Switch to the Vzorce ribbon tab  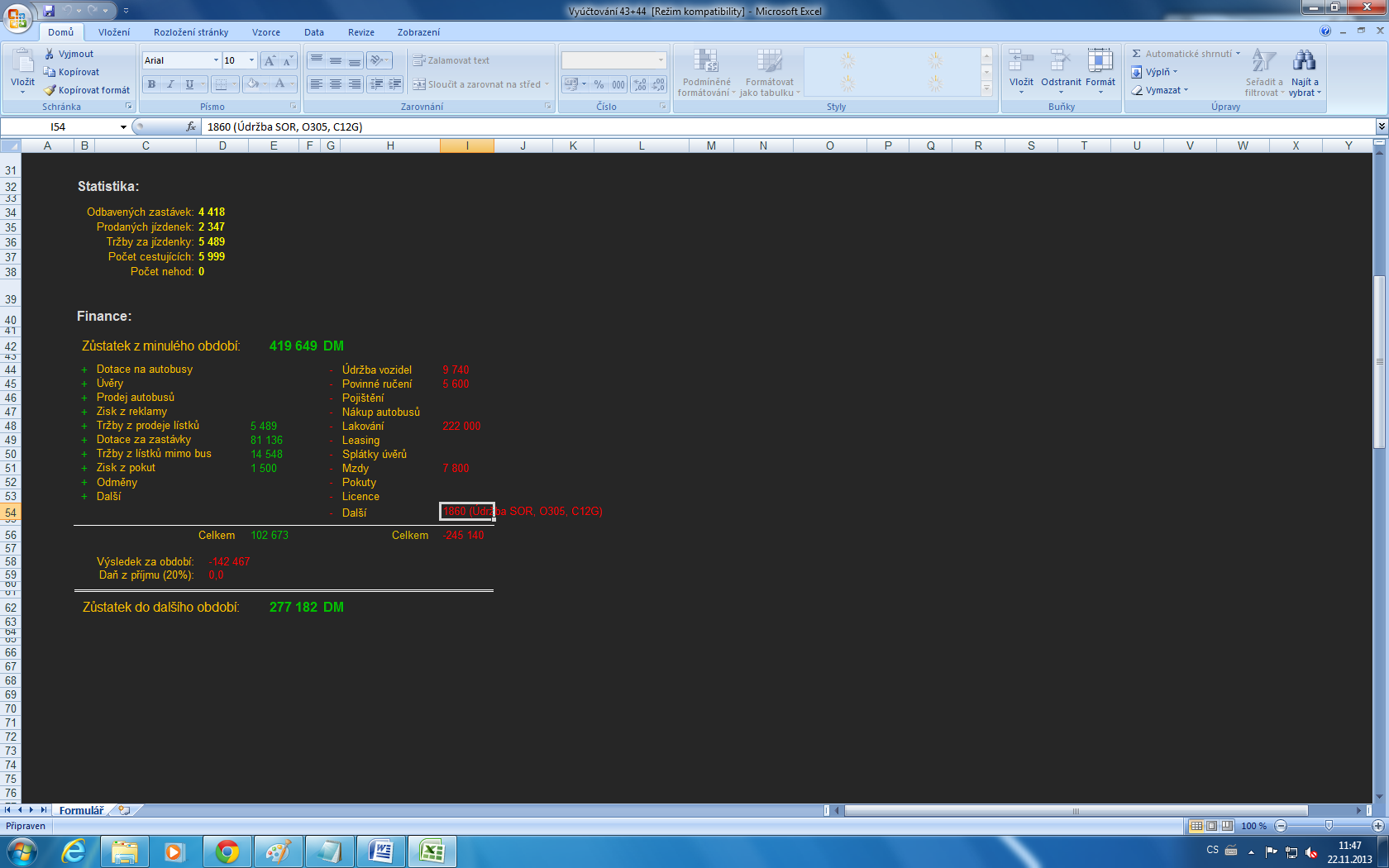[x=266, y=32]
